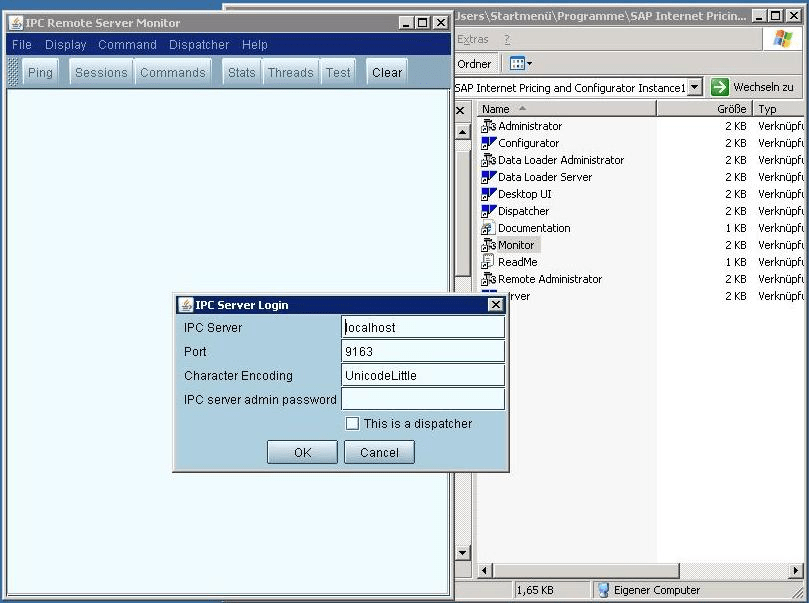Viewport: 809px width, 603px height.
Task: Click the Java icon in IPC Server Login title
Action: point(186,305)
